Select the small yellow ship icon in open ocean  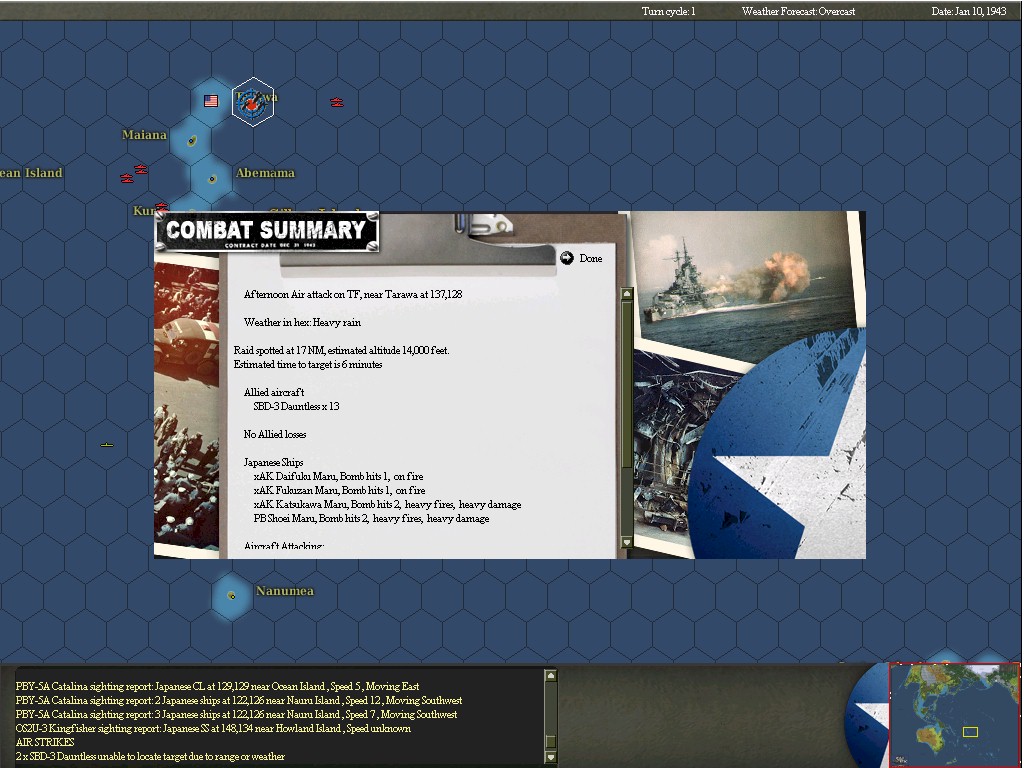[107, 445]
